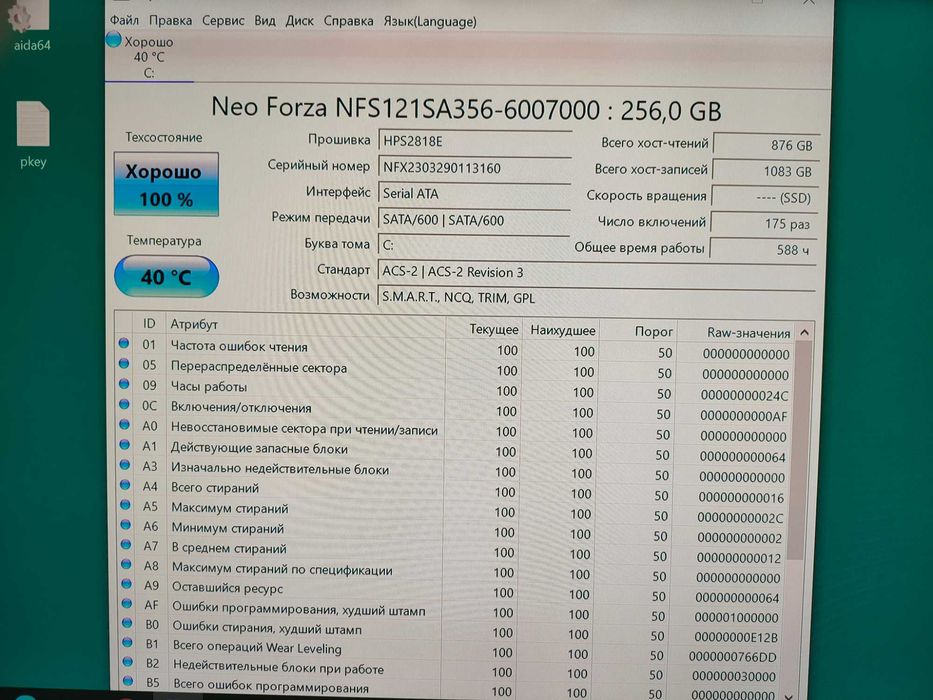Open the Правка menu
This screenshot has height=700, width=933.
click(170, 21)
